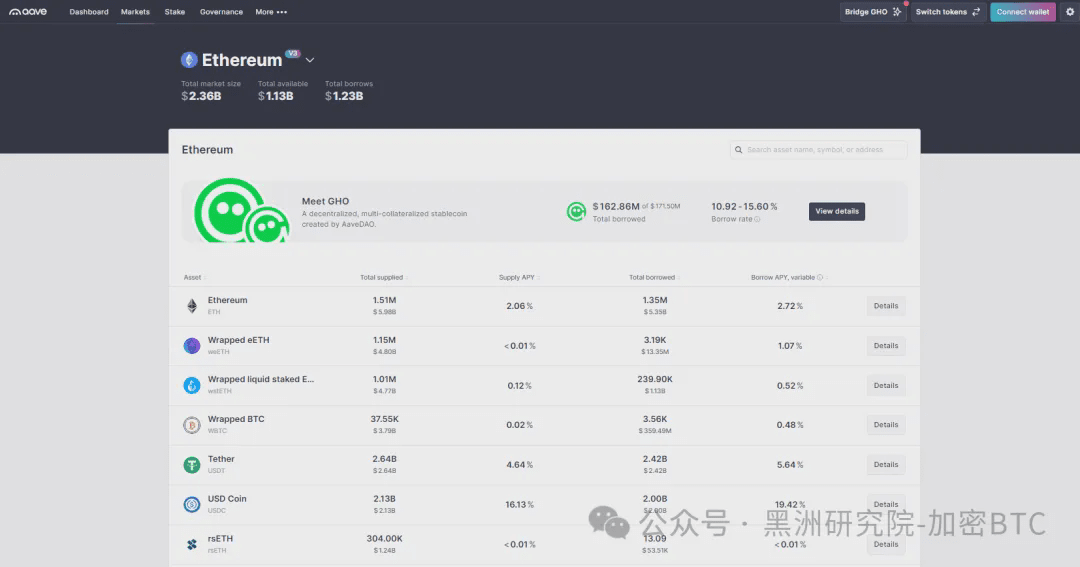
Task: Click the $2.36B total market size
Action: click(x=201, y=96)
